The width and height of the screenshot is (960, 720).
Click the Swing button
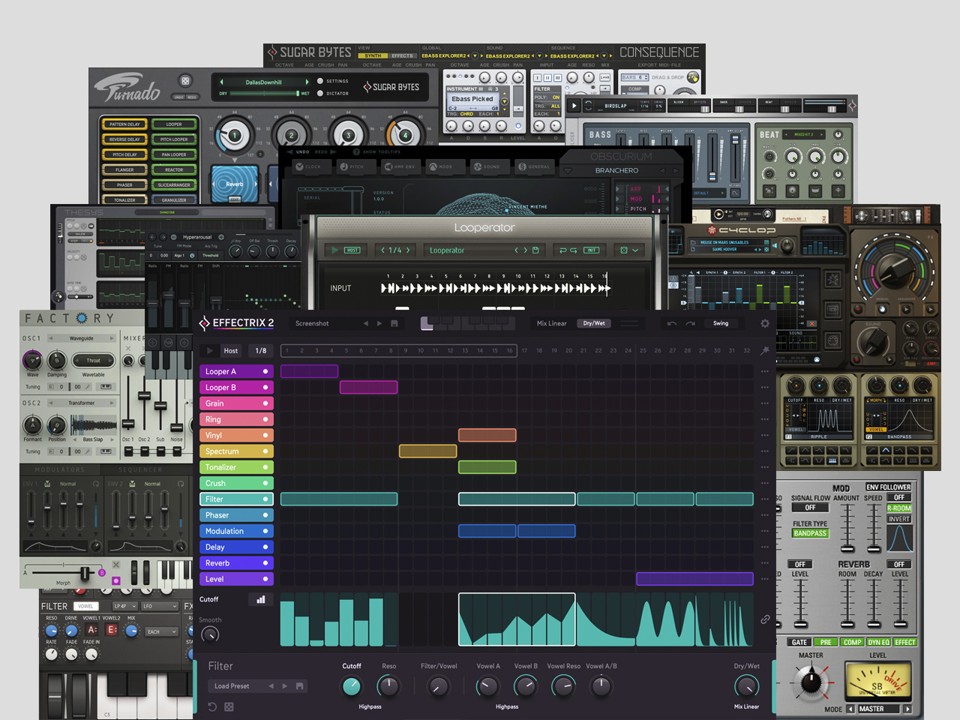click(x=721, y=323)
